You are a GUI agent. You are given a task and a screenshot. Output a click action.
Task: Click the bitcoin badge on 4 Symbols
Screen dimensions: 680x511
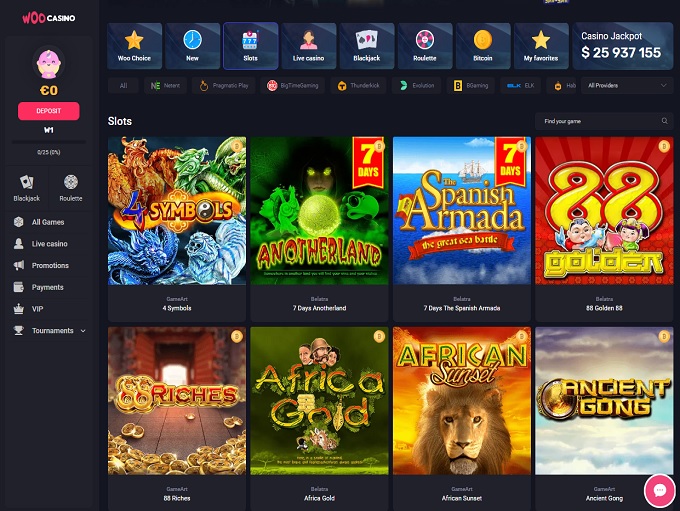237,146
